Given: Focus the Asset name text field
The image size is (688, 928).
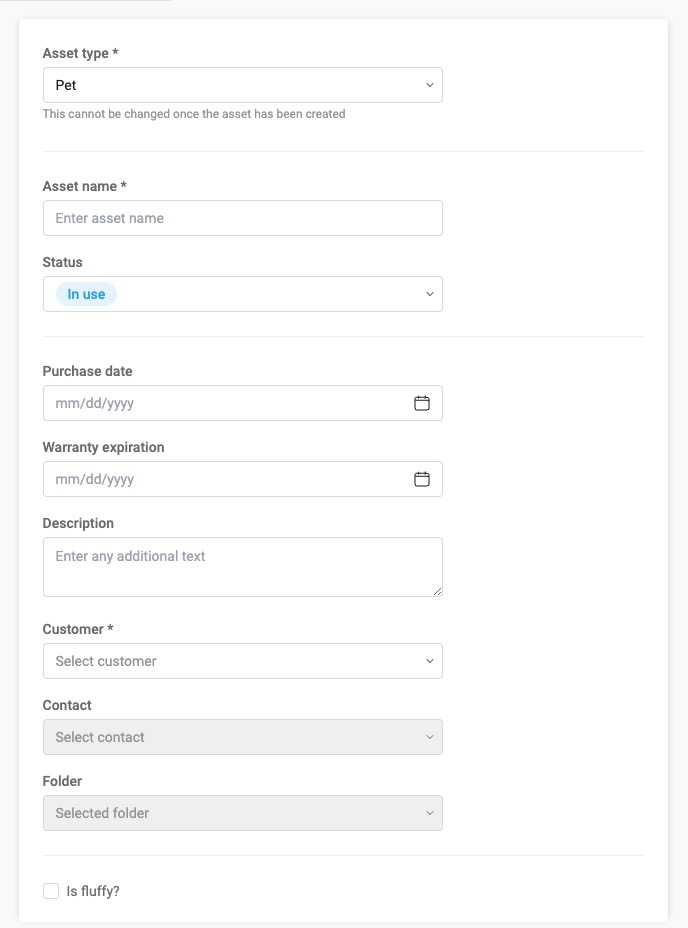Looking at the screenshot, I should [x=243, y=218].
